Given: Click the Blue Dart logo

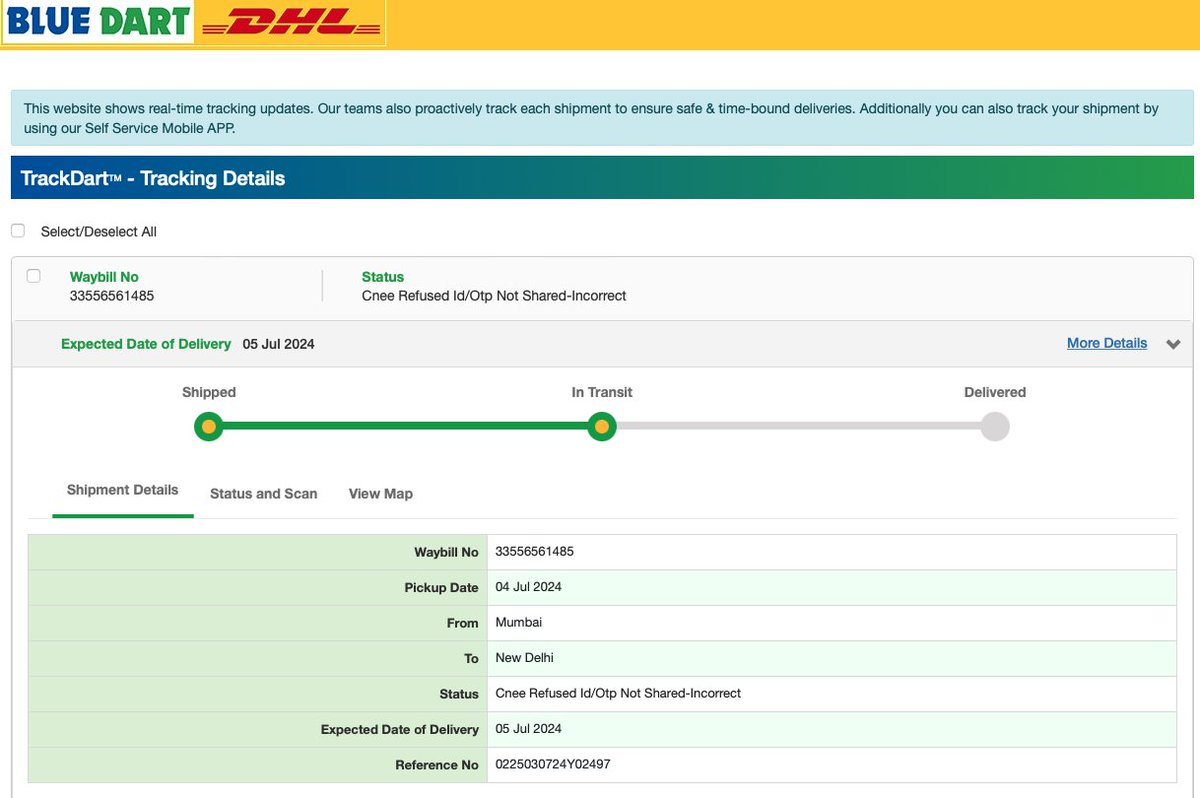Looking at the screenshot, I should pyautogui.click(x=97, y=21).
